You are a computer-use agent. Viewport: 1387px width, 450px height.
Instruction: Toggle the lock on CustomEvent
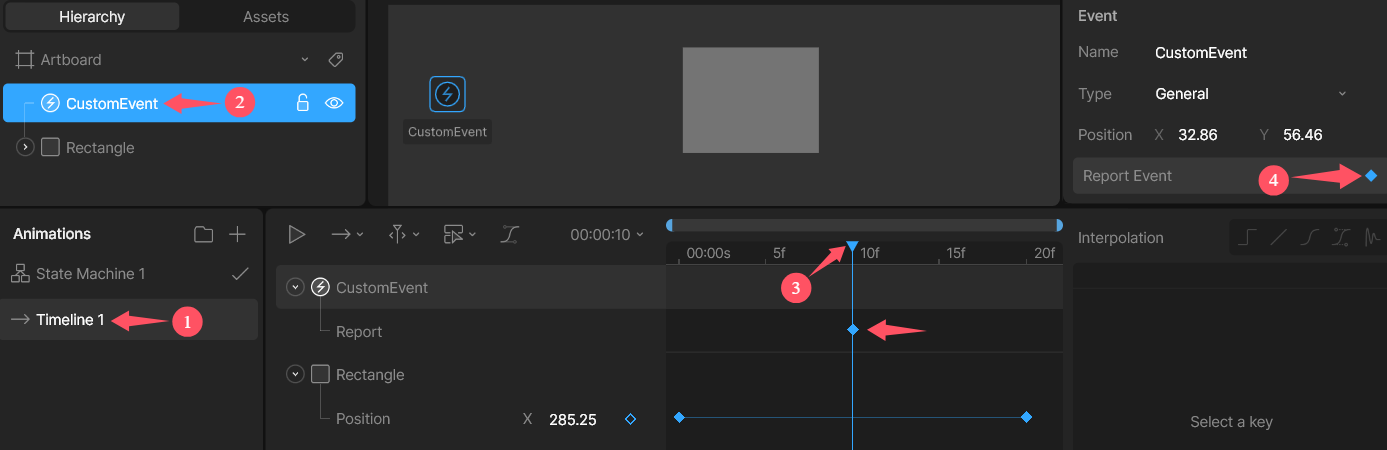(x=302, y=103)
